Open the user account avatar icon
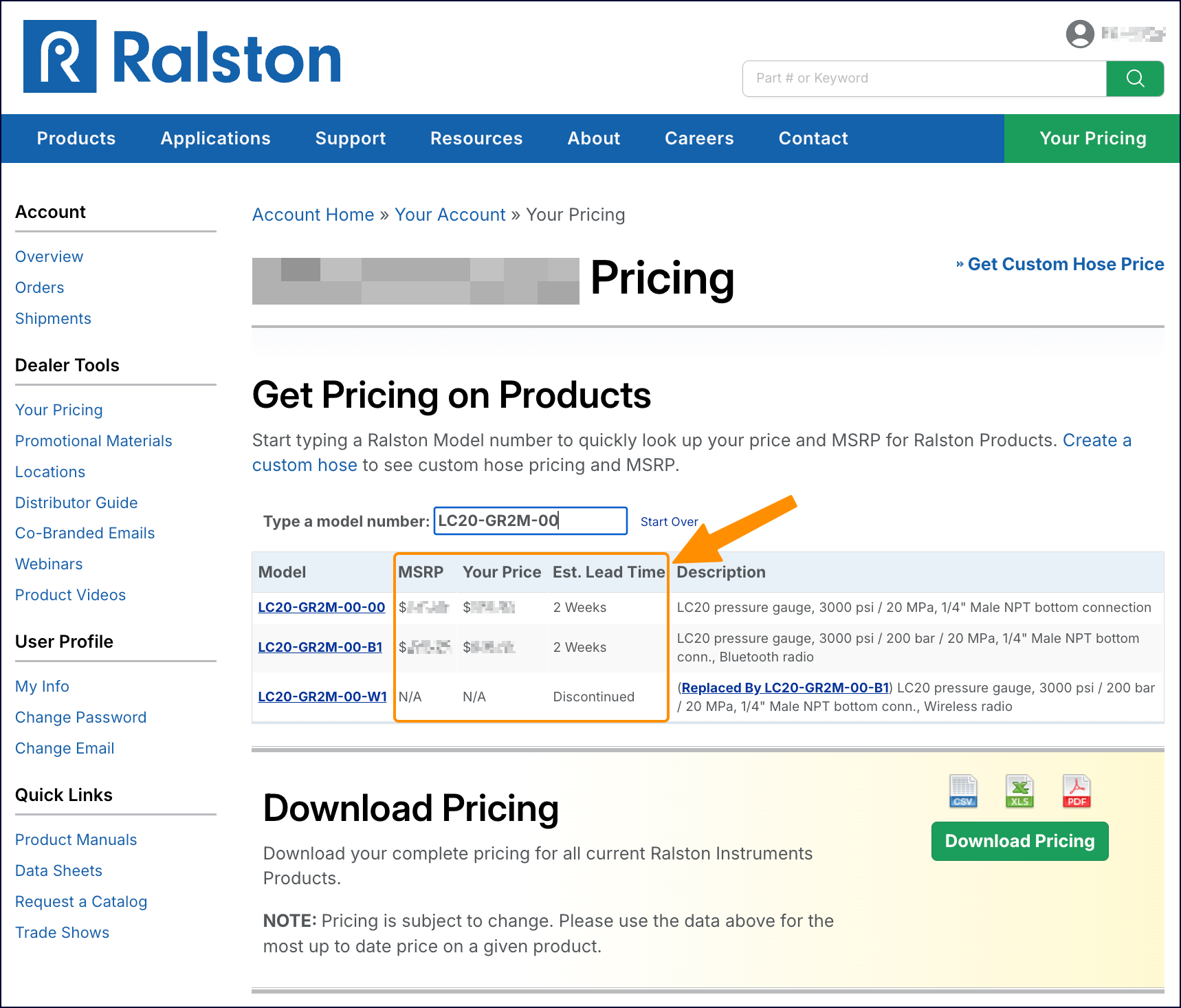Image resolution: width=1181 pixels, height=1008 pixels. tap(1080, 34)
